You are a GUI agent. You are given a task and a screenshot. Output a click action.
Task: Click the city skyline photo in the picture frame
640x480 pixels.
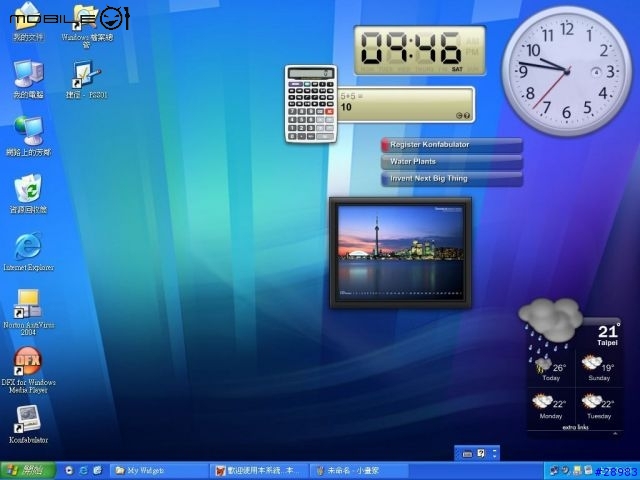click(x=401, y=252)
